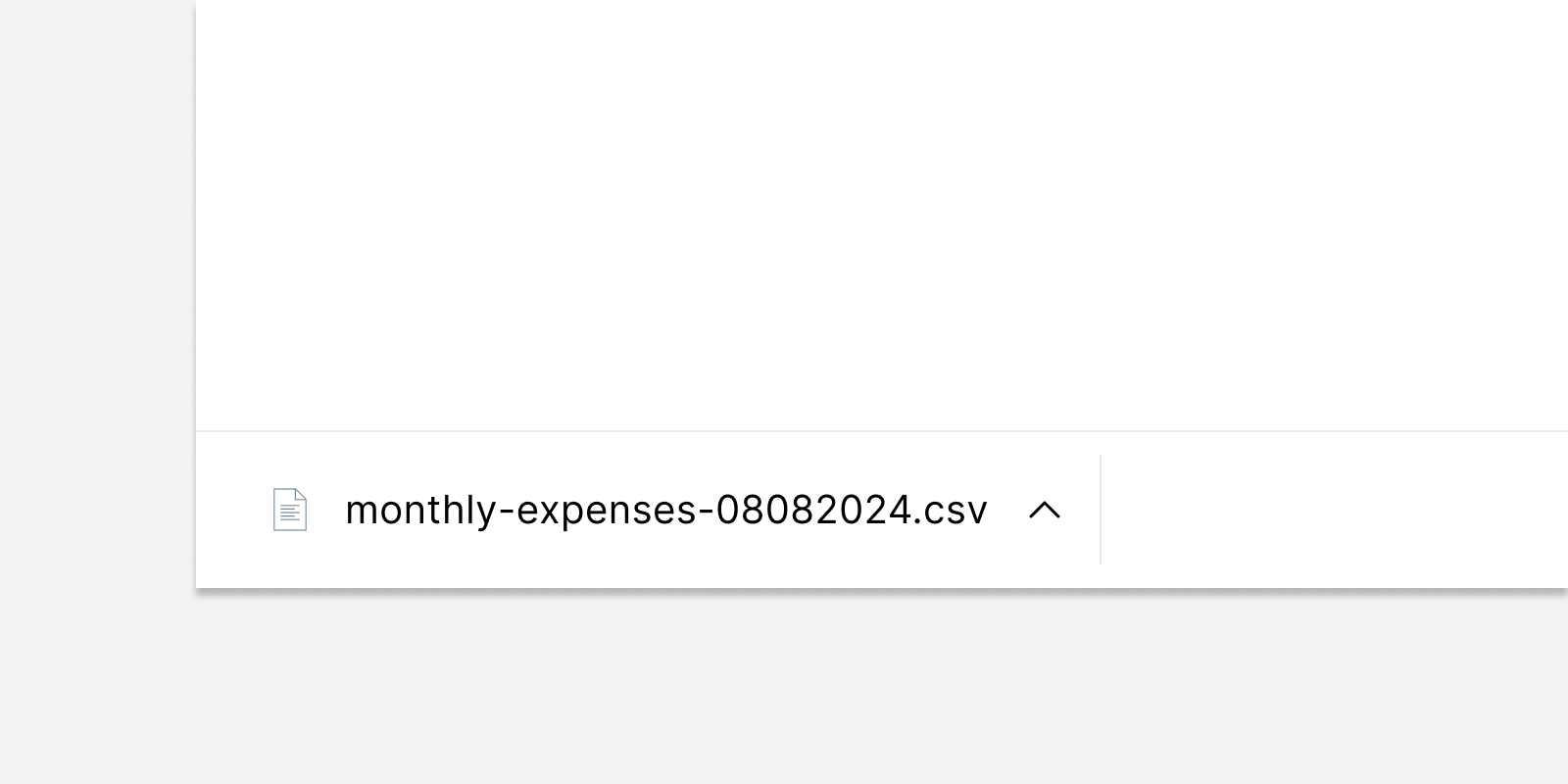Expand the download options chevron
The height and width of the screenshot is (784, 1568).
pyautogui.click(x=1045, y=510)
